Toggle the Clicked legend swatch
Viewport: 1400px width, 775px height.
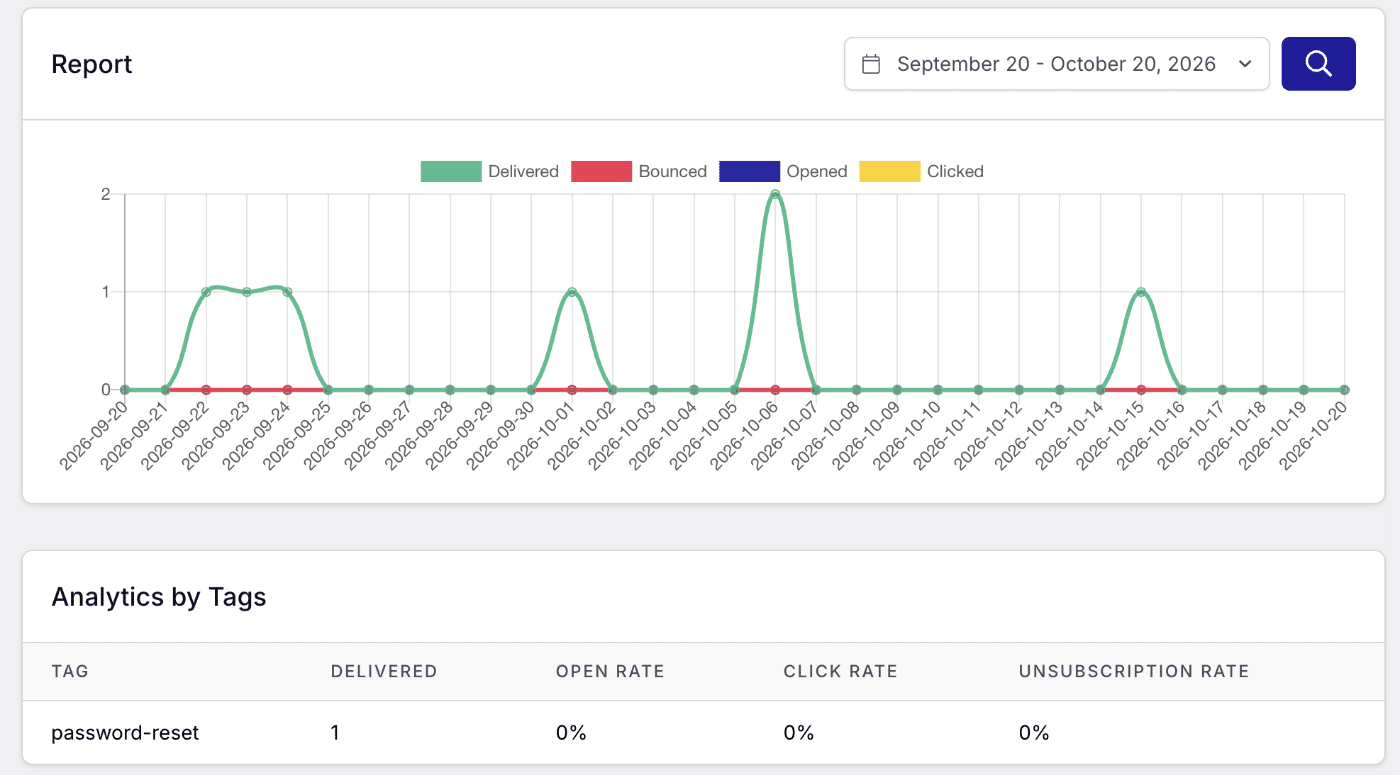tap(889, 171)
